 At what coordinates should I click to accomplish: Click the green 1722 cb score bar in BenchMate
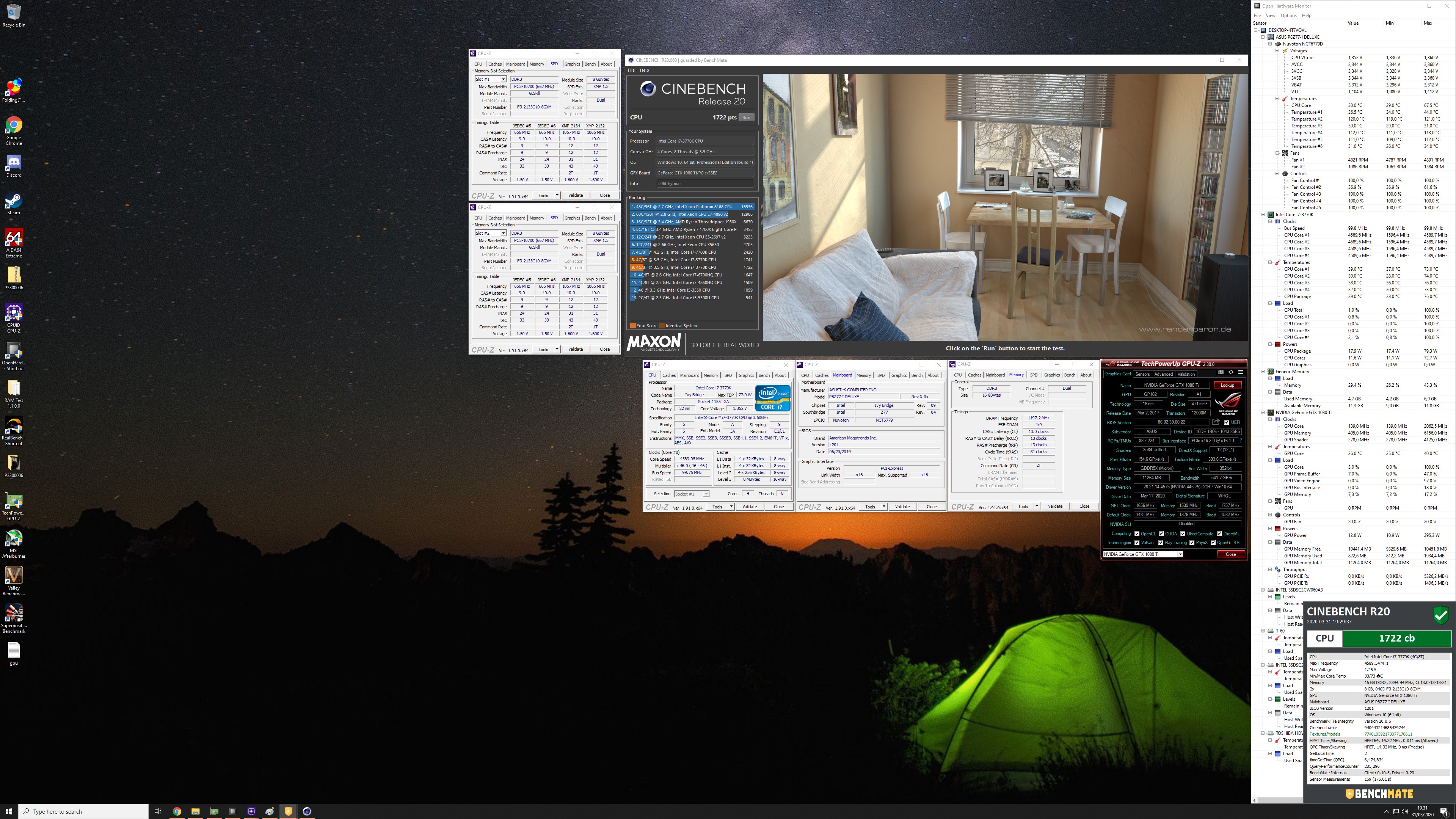pos(1396,638)
